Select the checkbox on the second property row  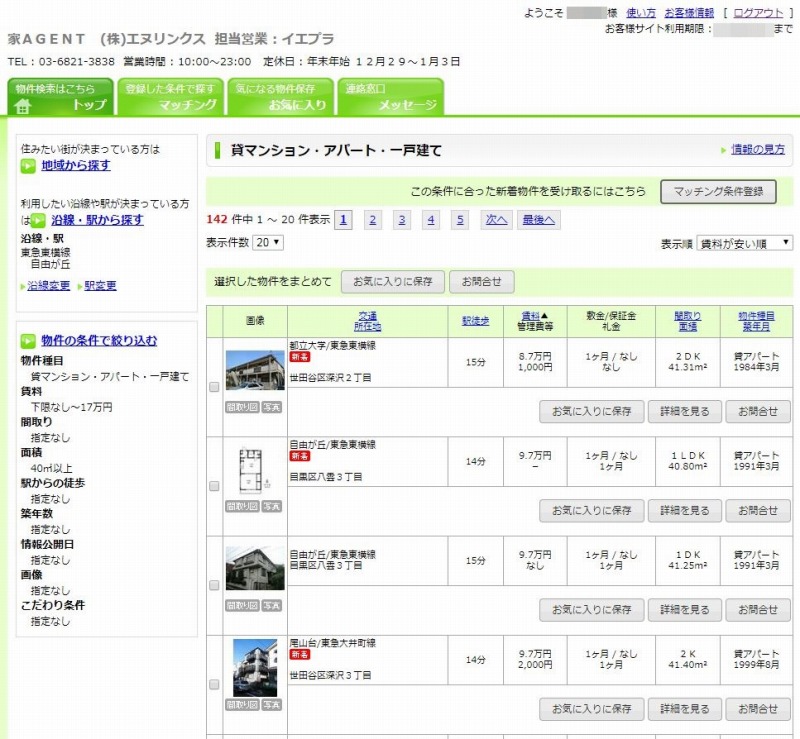click(214, 486)
